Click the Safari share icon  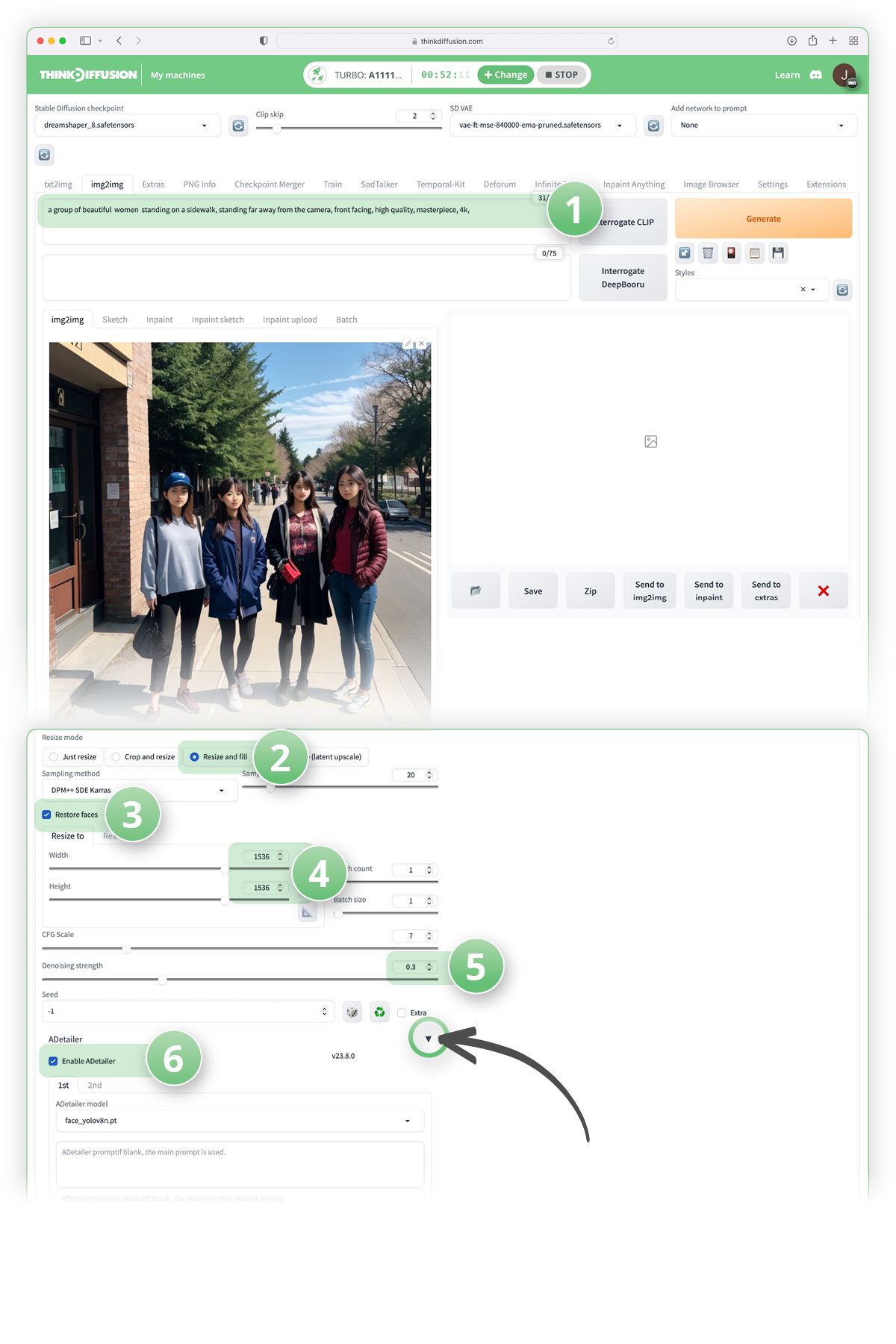812,41
